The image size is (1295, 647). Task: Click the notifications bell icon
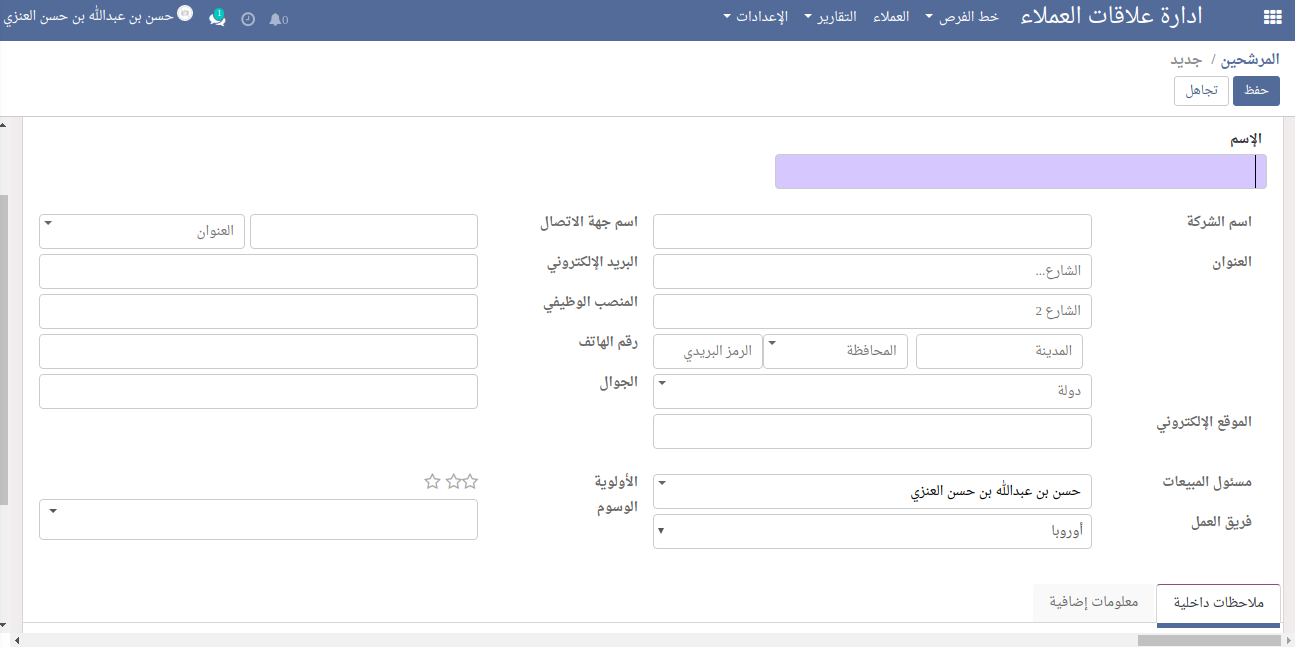pos(275,19)
